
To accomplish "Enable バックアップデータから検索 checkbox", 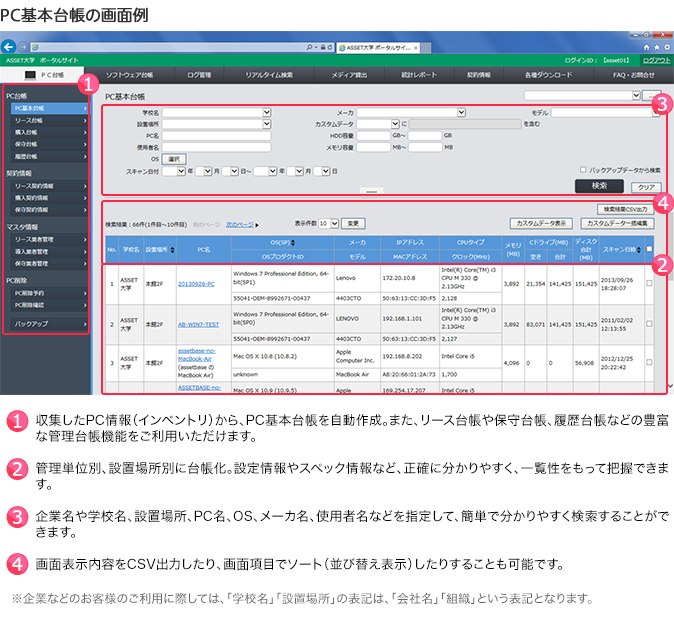I will point(583,170).
